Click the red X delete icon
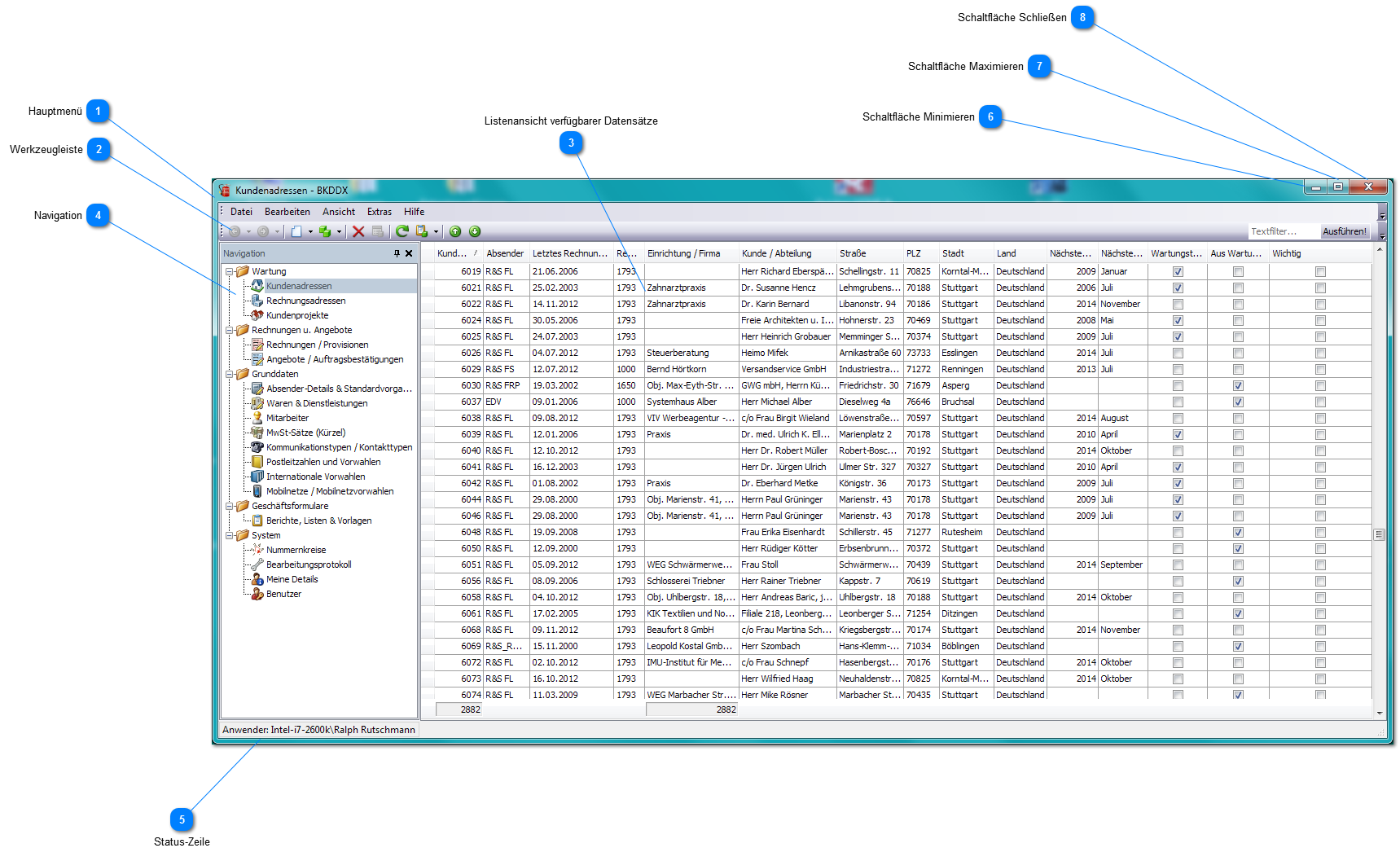Image resolution: width=1400 pixels, height=861 pixels. click(358, 232)
